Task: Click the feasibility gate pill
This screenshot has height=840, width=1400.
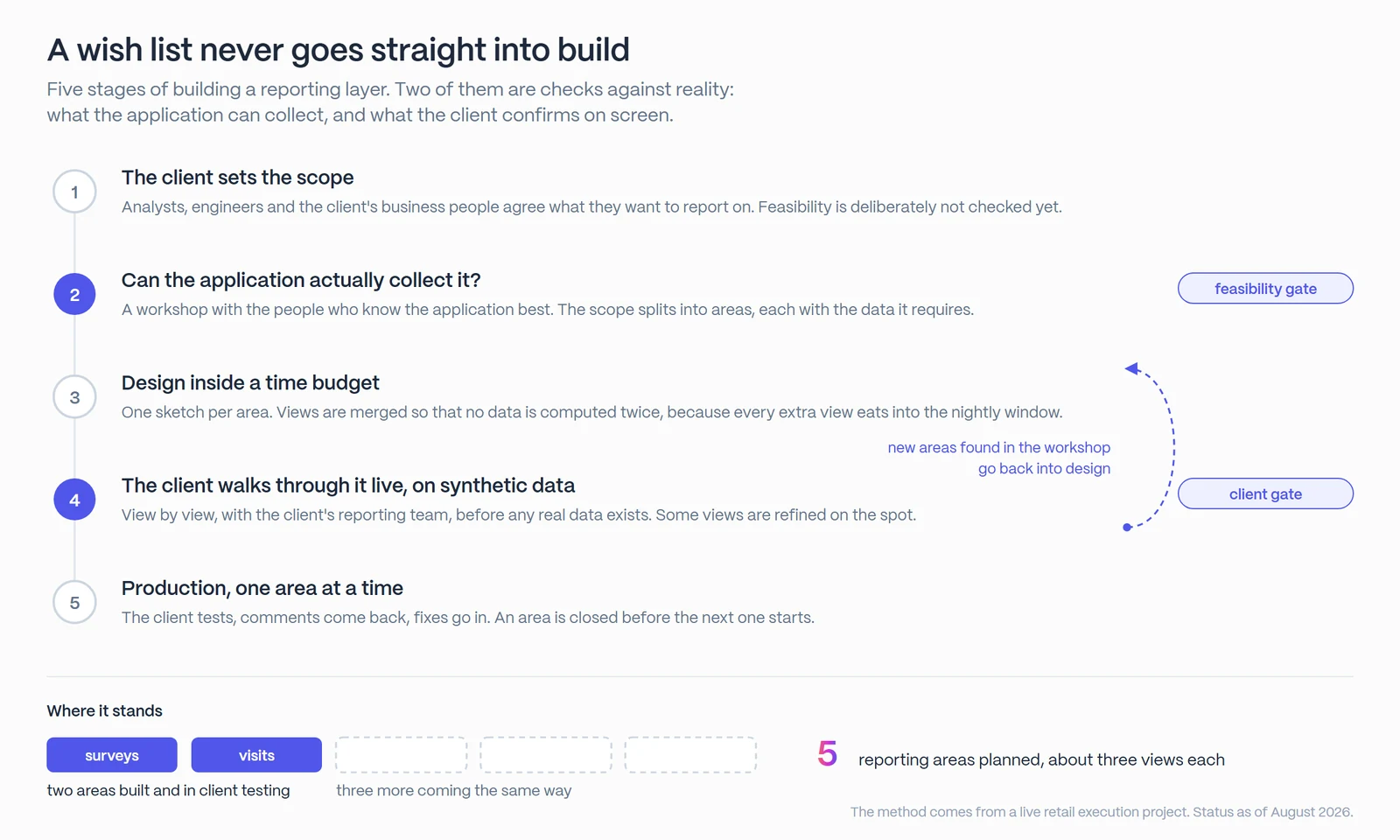Action: pos(1265,288)
